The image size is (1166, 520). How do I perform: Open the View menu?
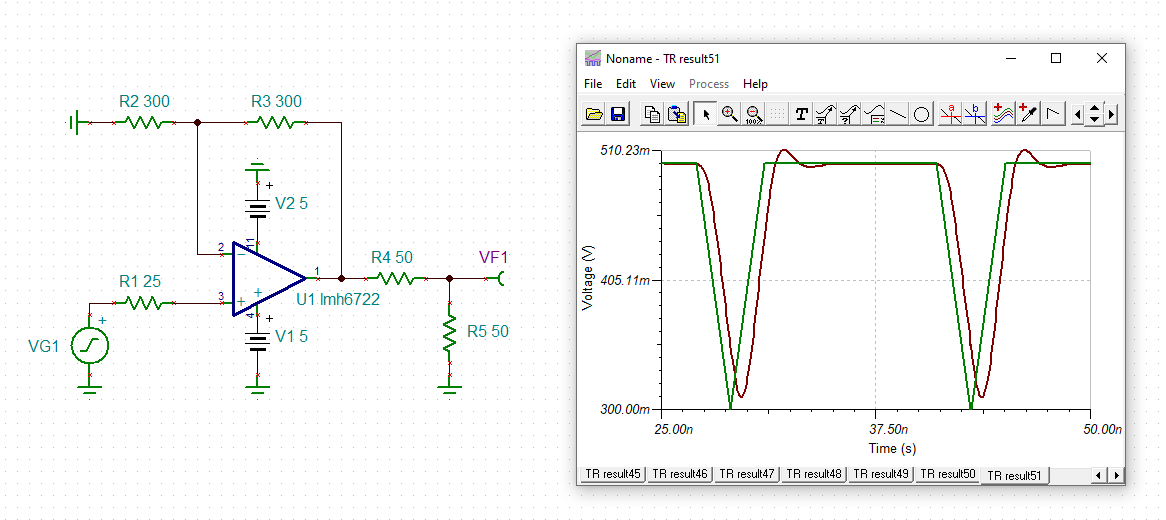point(663,84)
